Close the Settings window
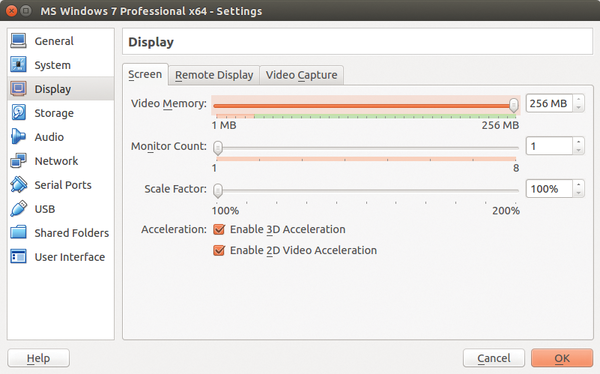 pos(11,11)
